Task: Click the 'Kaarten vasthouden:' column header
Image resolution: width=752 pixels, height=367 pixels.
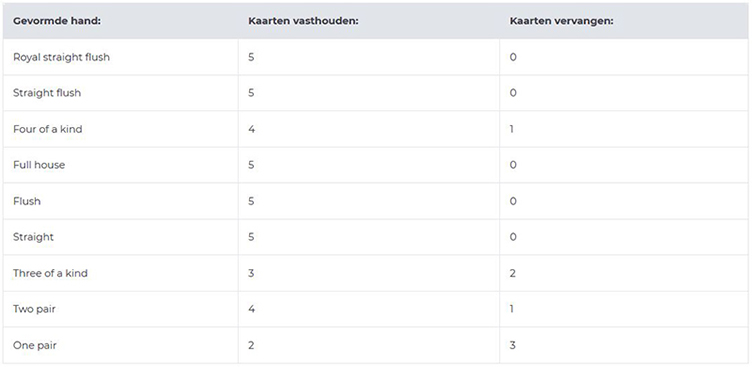Action: 304,22
